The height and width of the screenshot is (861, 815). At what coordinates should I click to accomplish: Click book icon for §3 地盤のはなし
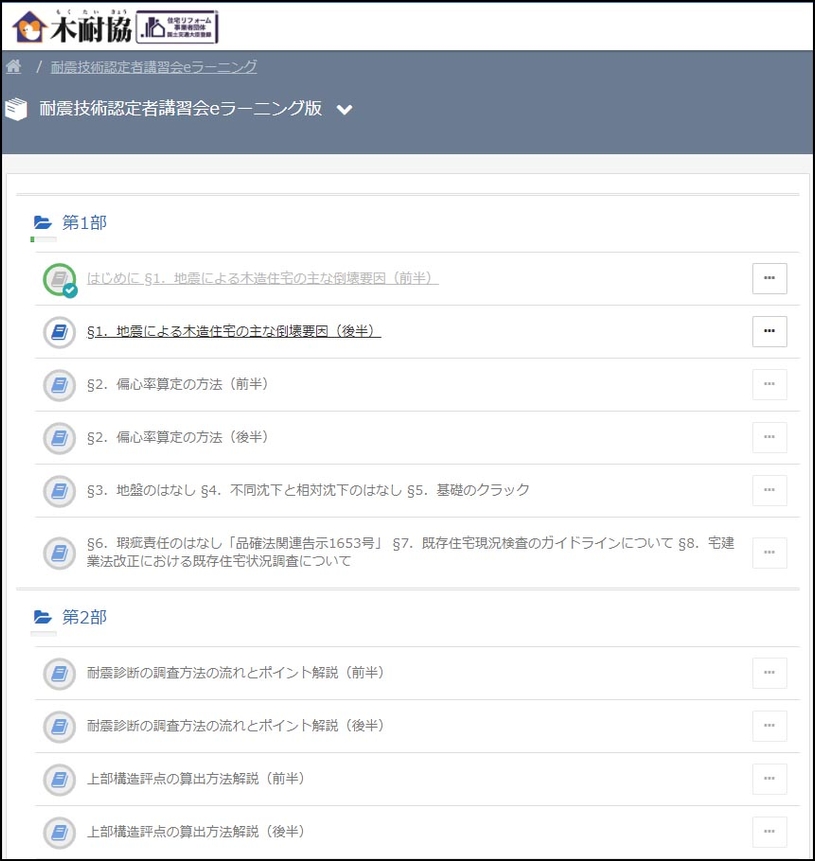60,491
